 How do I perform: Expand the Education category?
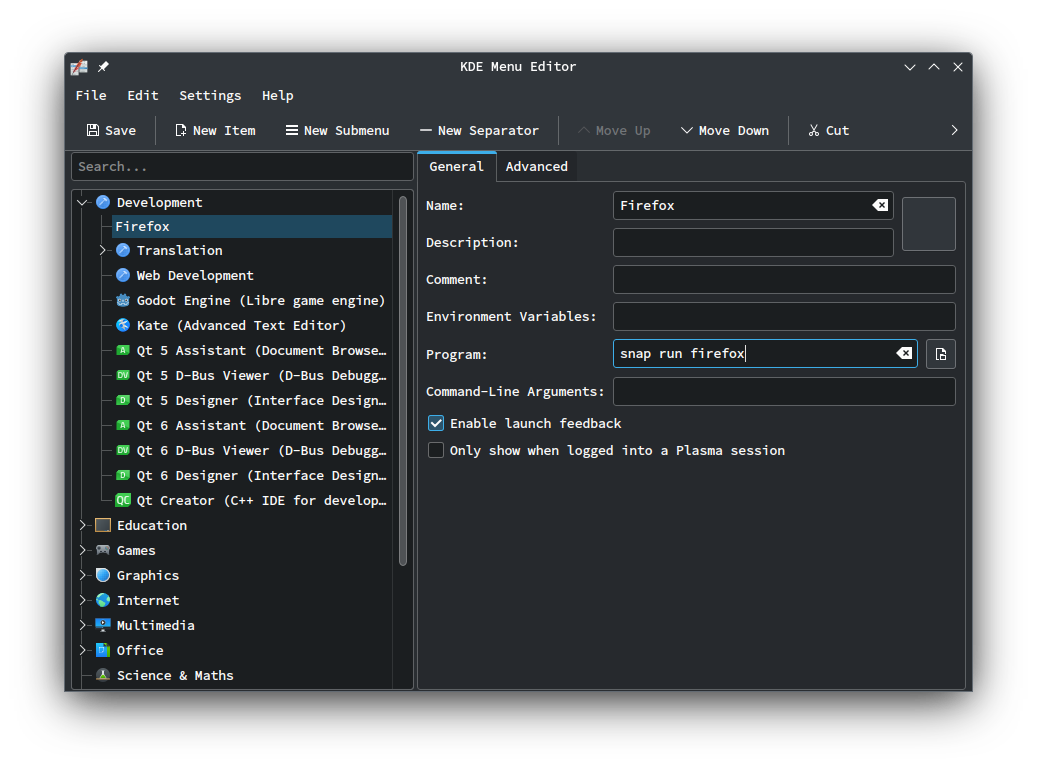coord(83,525)
